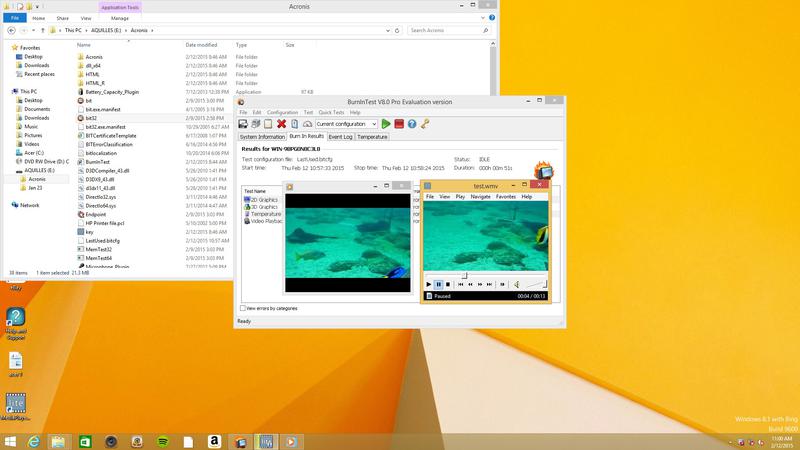The image size is (800, 450).
Task: Click skip to next button in media player
Action: pos(489,284)
